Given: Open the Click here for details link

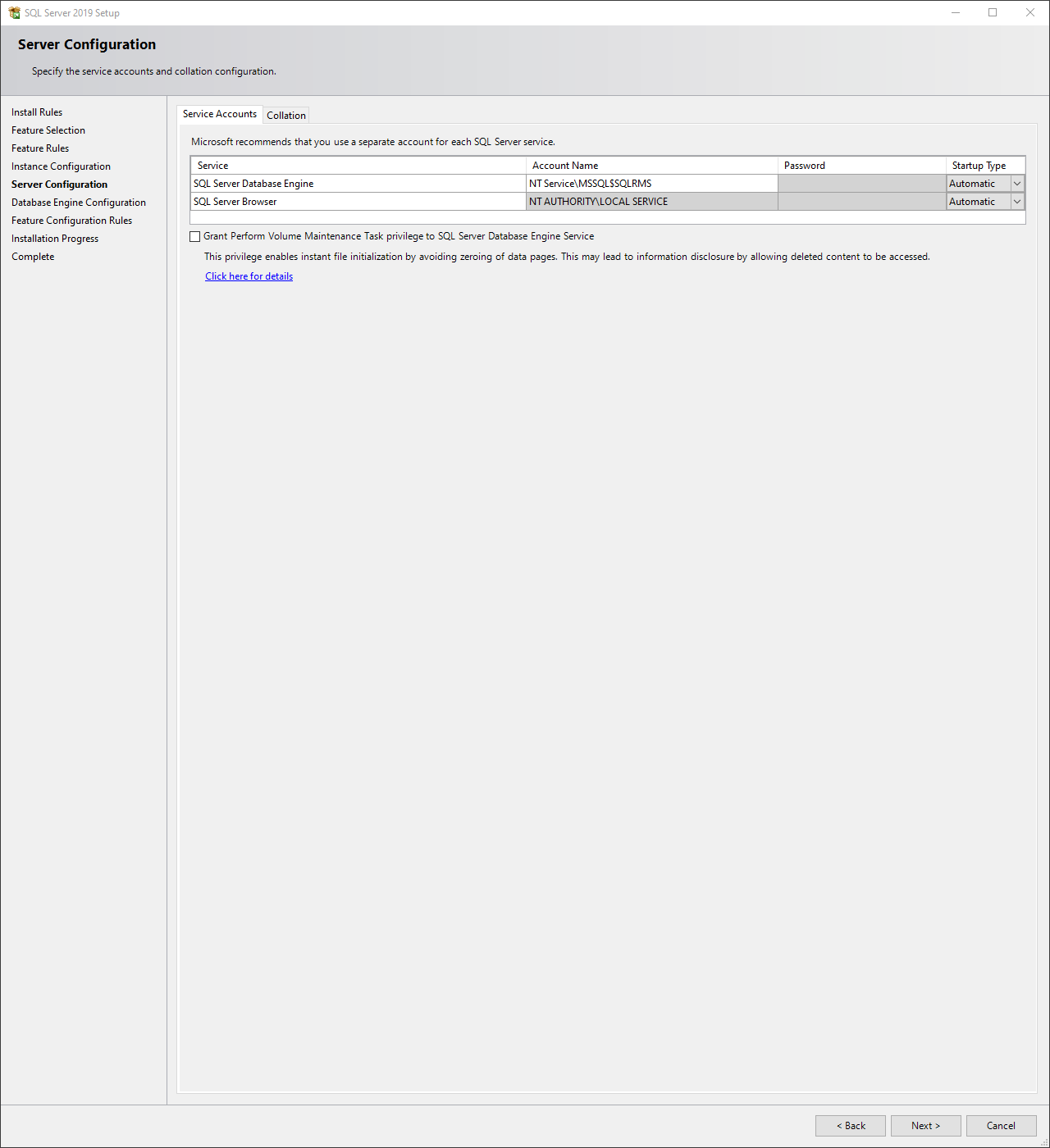Looking at the screenshot, I should [249, 276].
